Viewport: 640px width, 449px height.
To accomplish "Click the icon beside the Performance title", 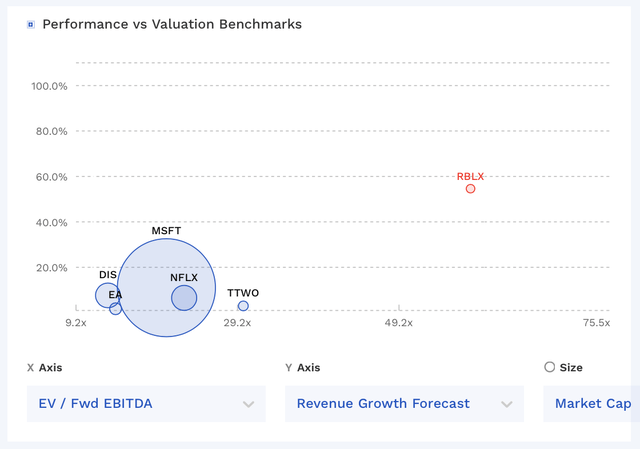I will 31,24.
